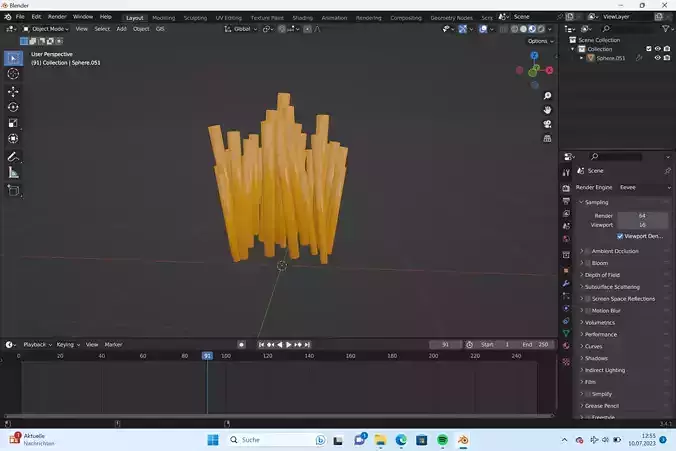676x451 pixels.
Task: Select the Scale tool
Action: pos(13,123)
